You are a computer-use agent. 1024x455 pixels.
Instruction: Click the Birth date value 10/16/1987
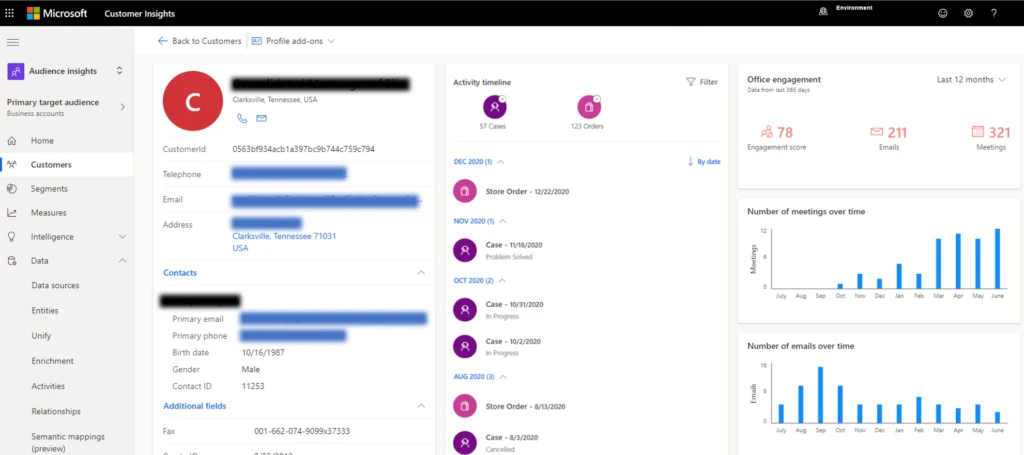(263, 353)
